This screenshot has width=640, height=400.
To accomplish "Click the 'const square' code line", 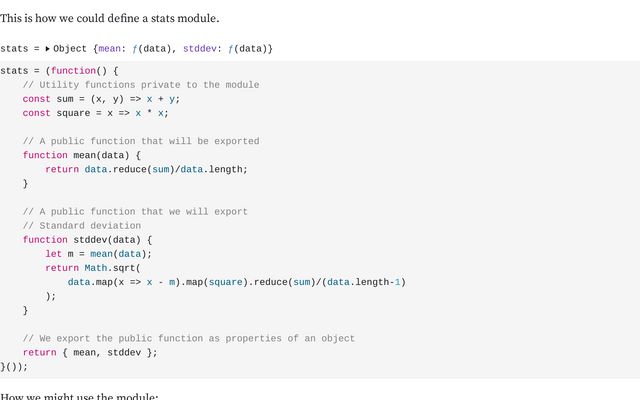I will pos(95,113).
